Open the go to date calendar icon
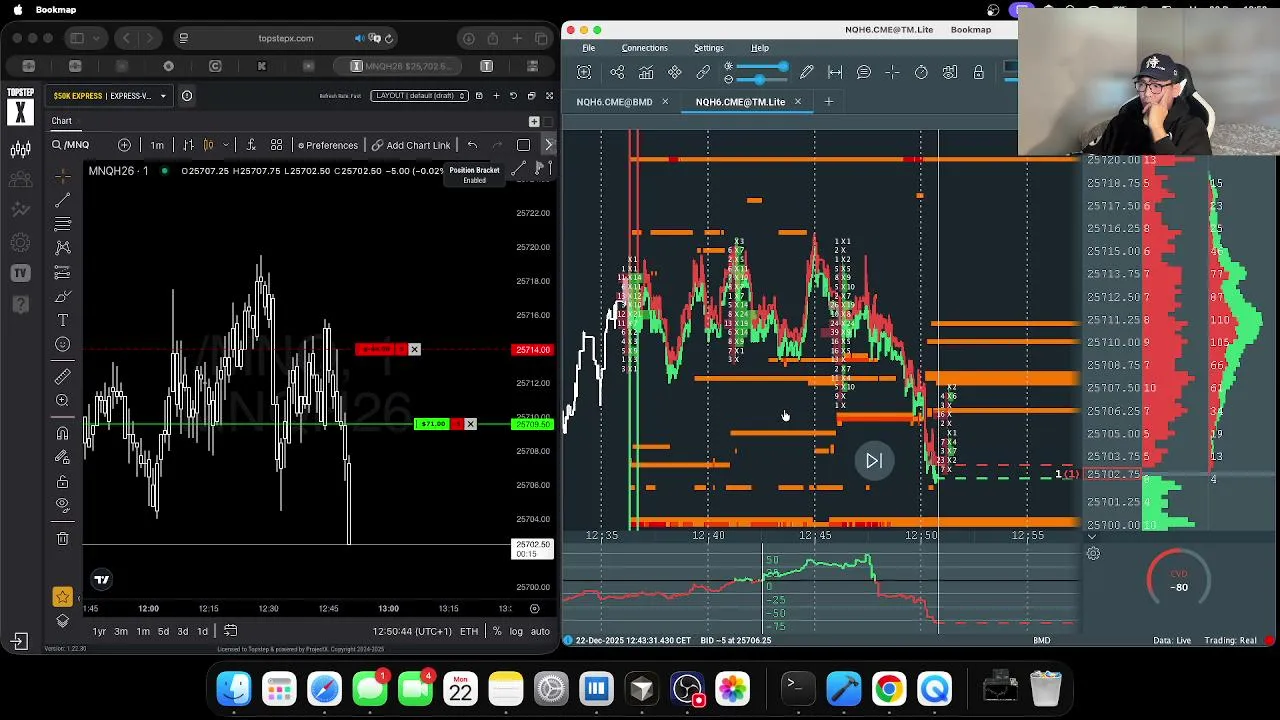Viewport: 1280px width, 720px height. tap(230, 631)
